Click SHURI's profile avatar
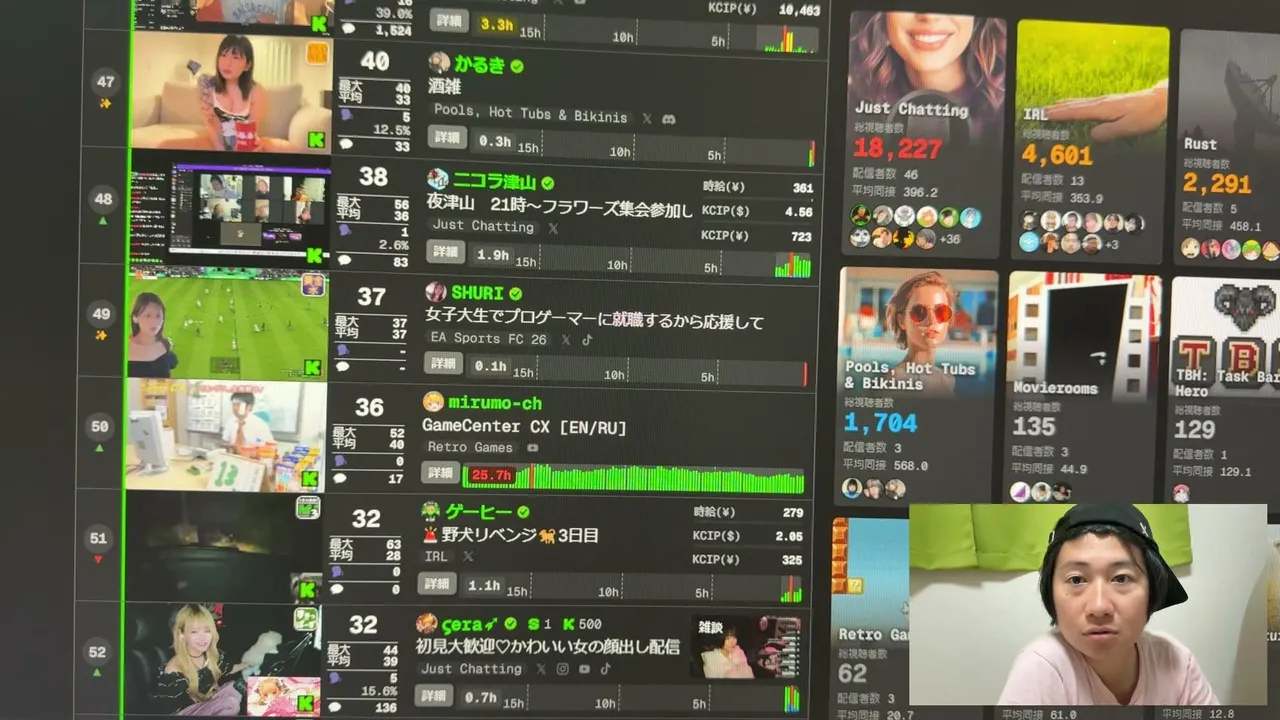1280x720 pixels. point(436,292)
